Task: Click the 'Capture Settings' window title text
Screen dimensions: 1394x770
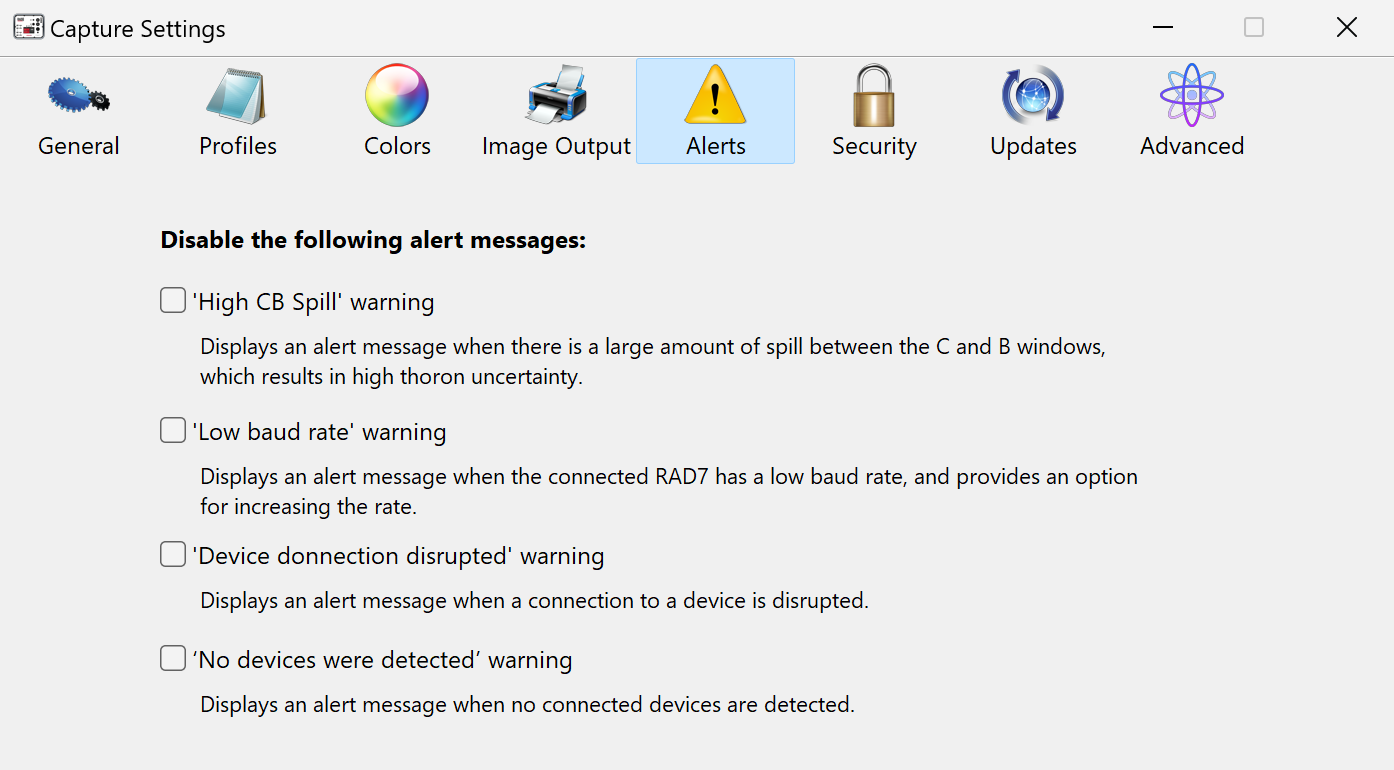Action: [138, 29]
